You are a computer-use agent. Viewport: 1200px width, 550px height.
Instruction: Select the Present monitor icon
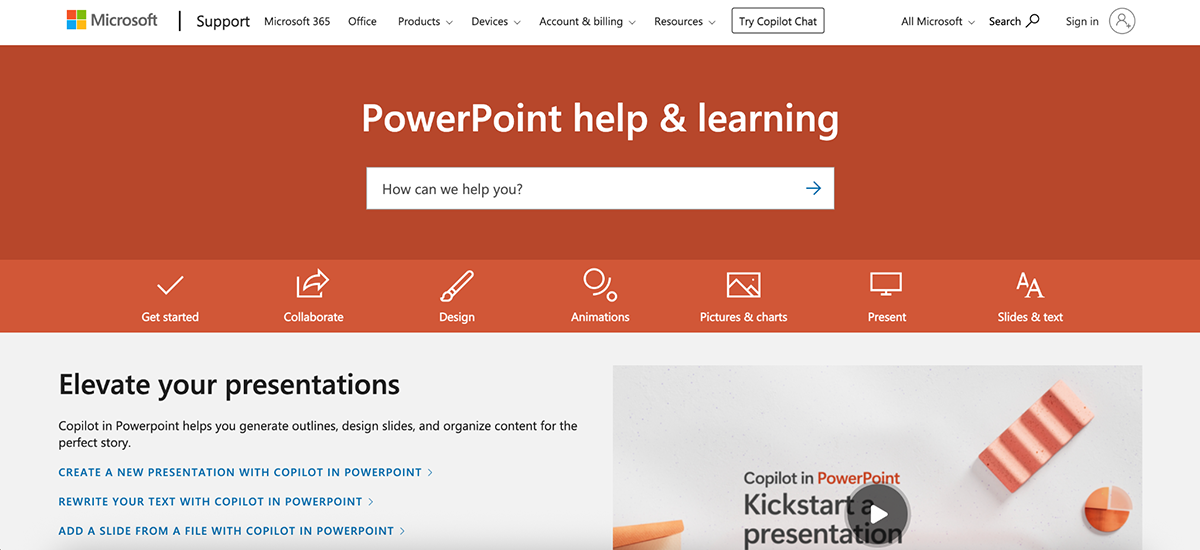[x=886, y=285]
